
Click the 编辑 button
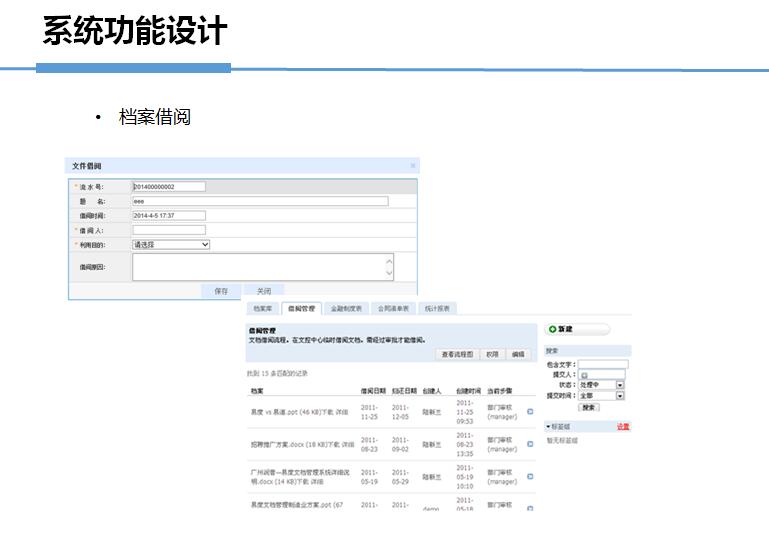518,354
